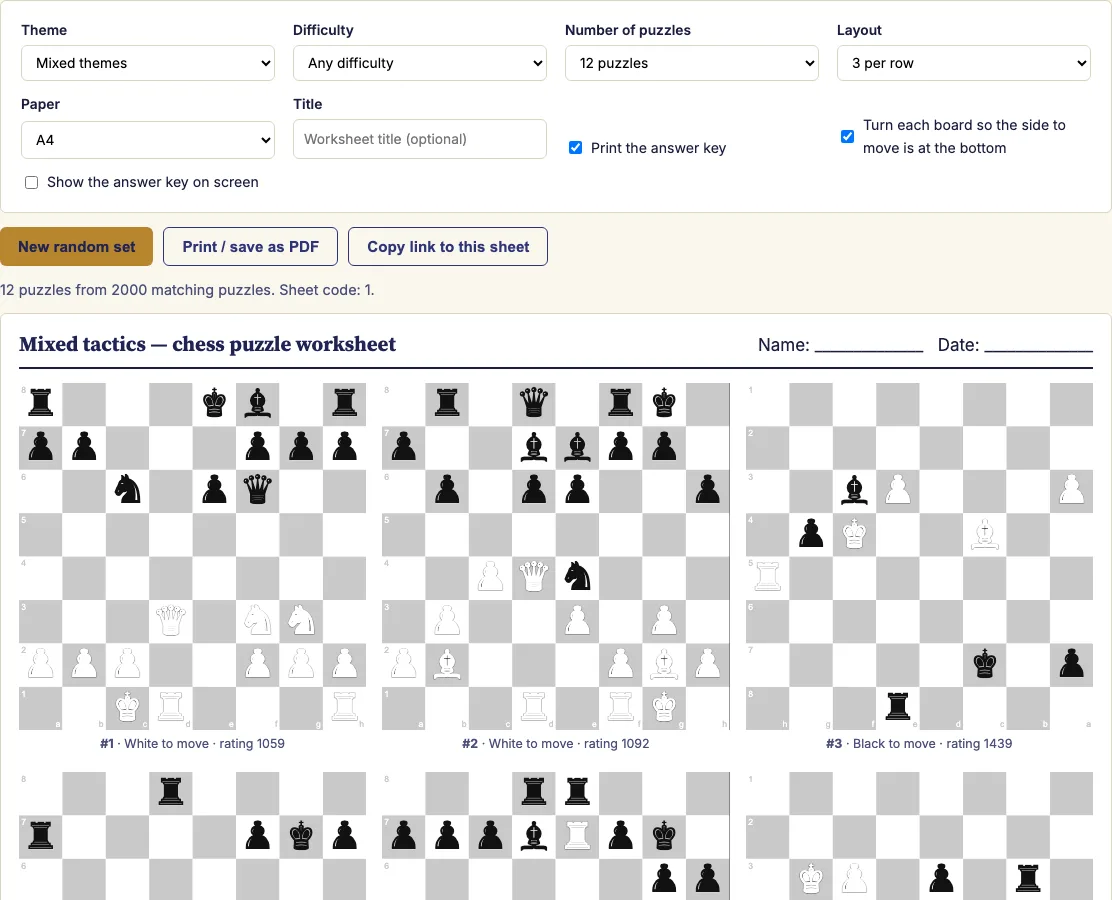Viewport: 1112px width, 900px height.
Task: Click the '#3 · Black to move · rating 1439' caption
Action: pos(919,743)
